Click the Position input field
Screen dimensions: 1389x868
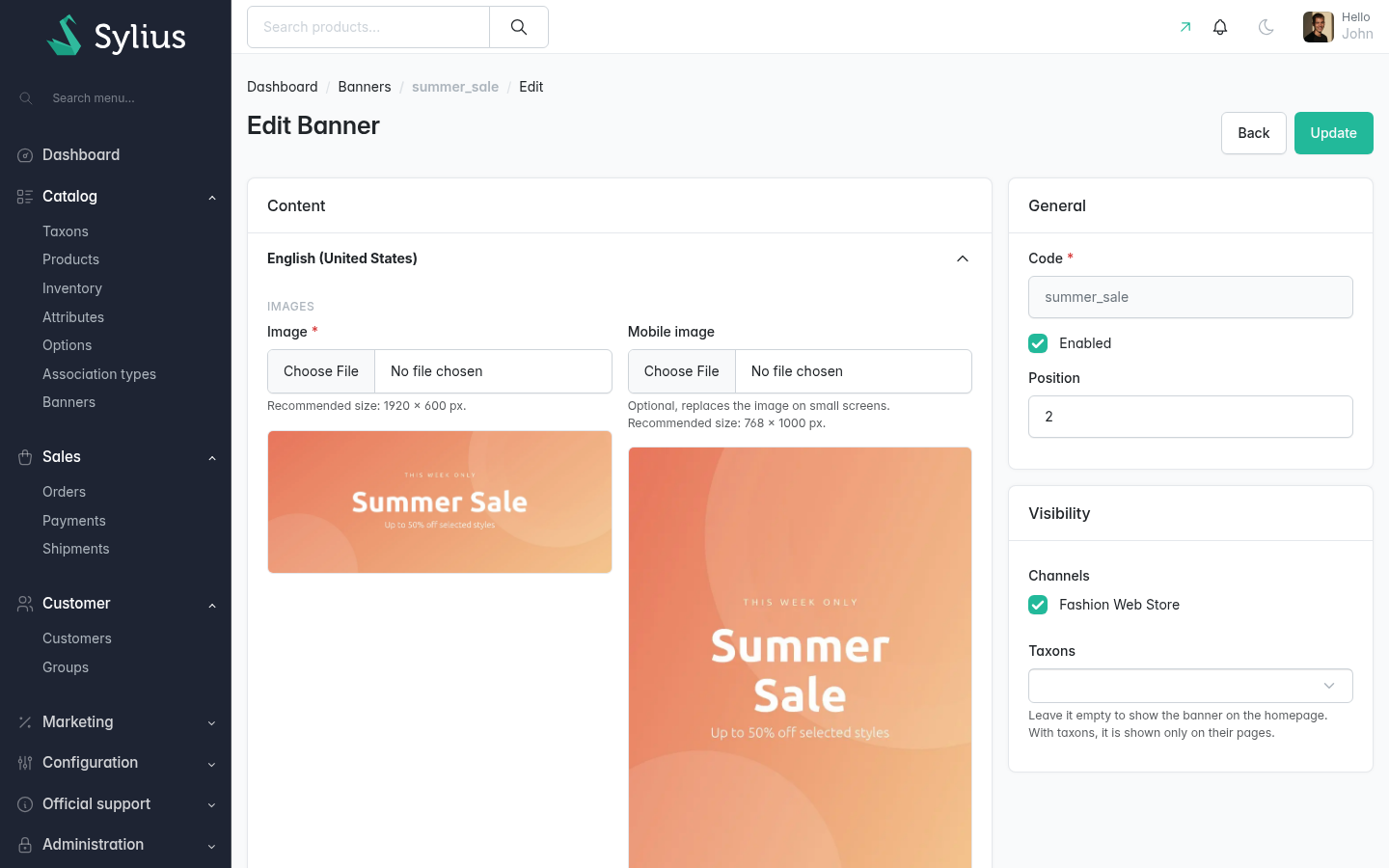(1190, 417)
